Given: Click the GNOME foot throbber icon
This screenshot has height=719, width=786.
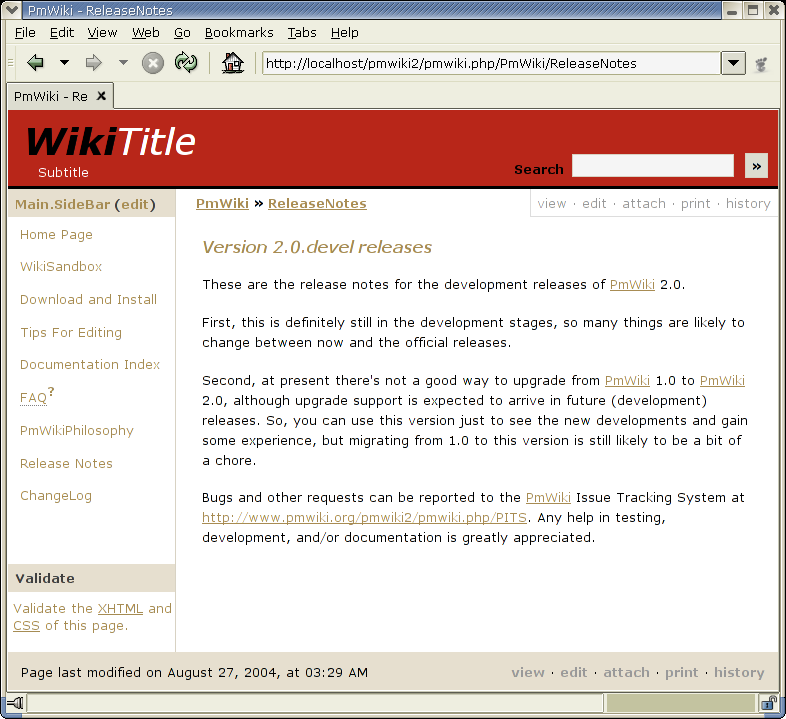Looking at the screenshot, I should (761, 64).
